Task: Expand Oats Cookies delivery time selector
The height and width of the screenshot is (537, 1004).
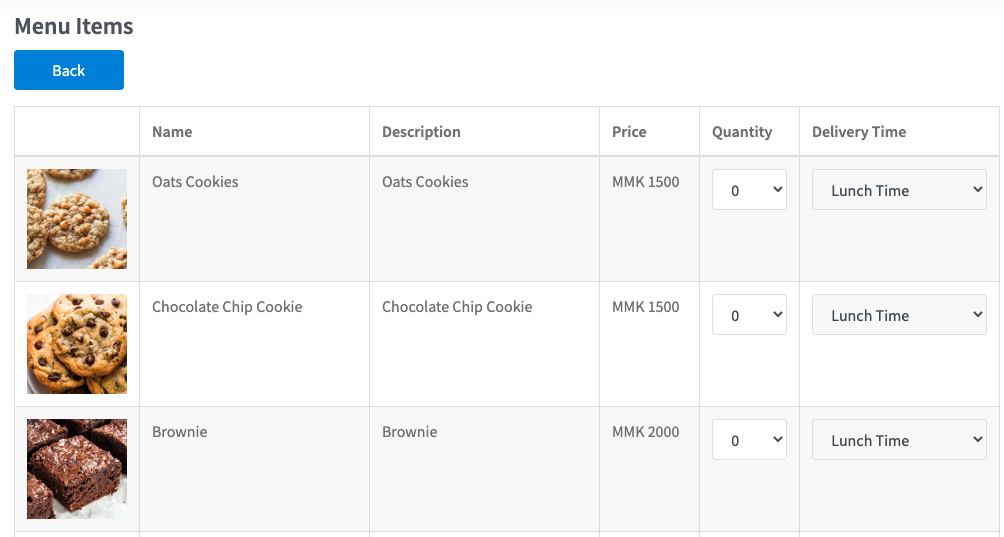Action: pos(899,189)
